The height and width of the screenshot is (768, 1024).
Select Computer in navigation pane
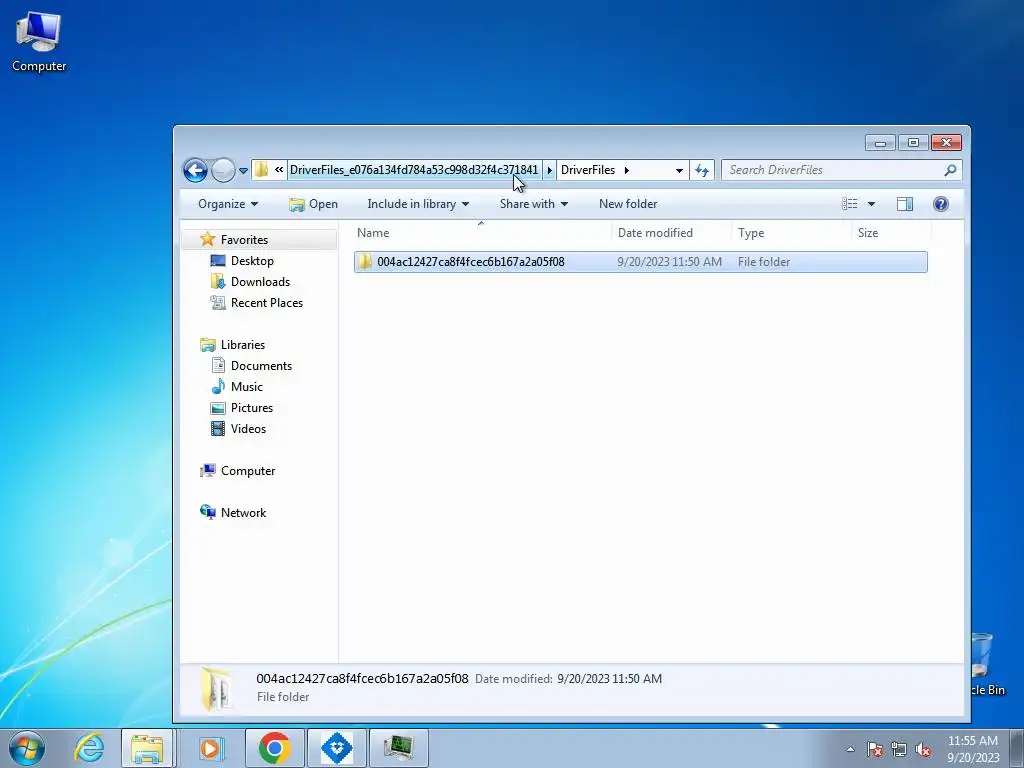[248, 471]
